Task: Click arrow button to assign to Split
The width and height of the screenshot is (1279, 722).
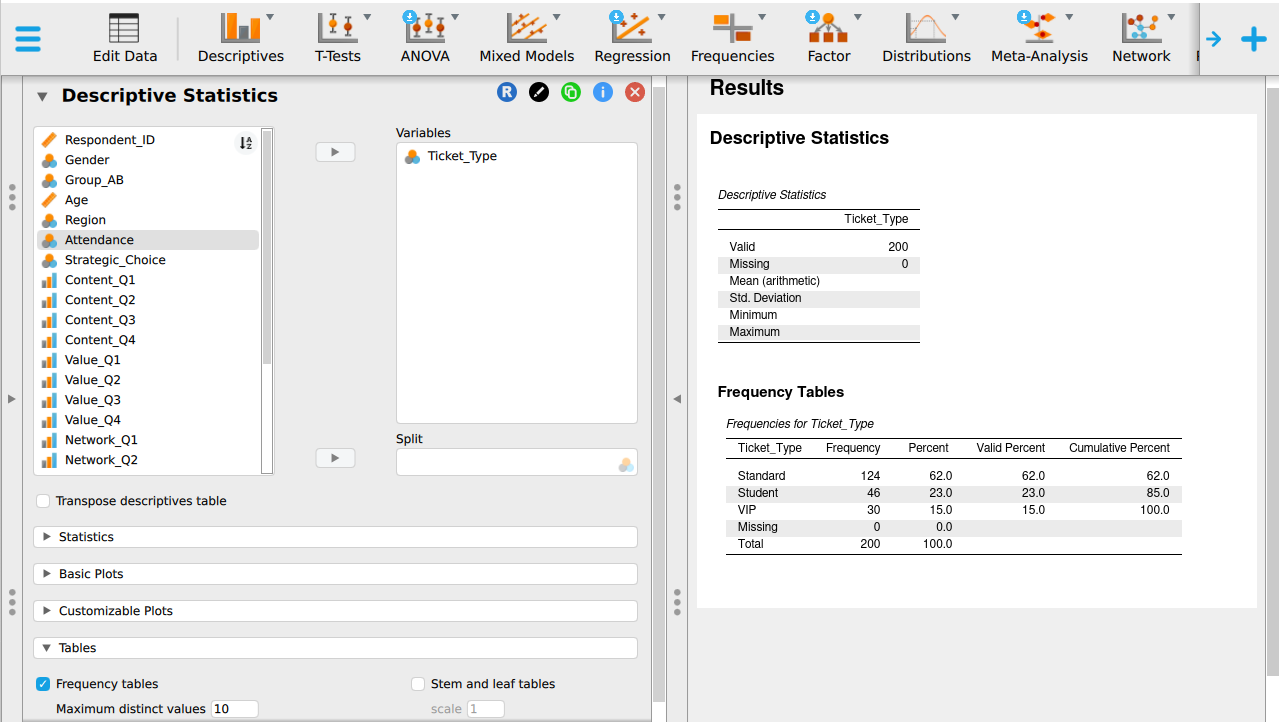Action: click(x=335, y=458)
